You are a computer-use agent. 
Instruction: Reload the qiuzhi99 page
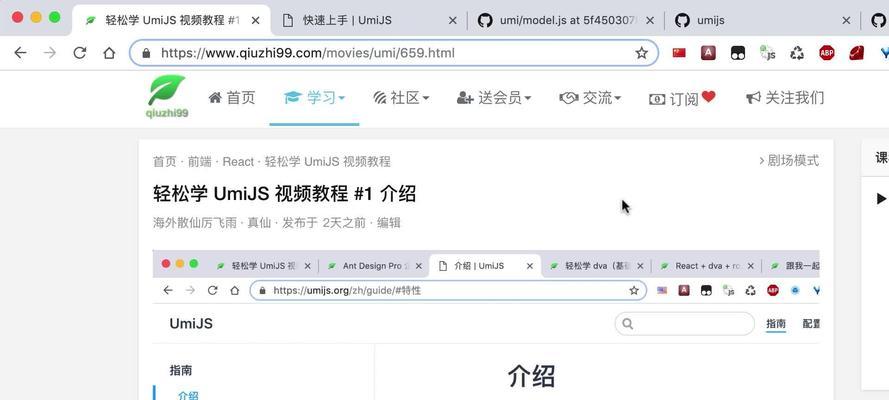pyautogui.click(x=80, y=53)
